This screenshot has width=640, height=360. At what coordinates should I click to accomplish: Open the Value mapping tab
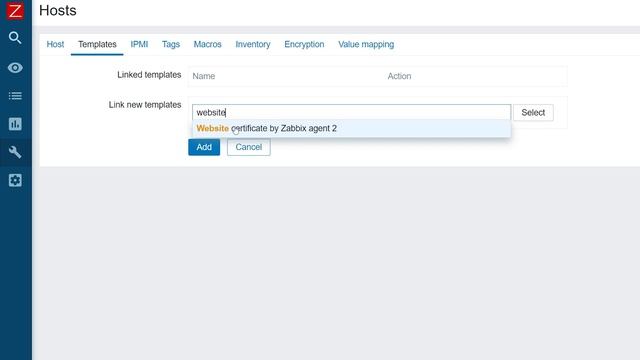366,44
